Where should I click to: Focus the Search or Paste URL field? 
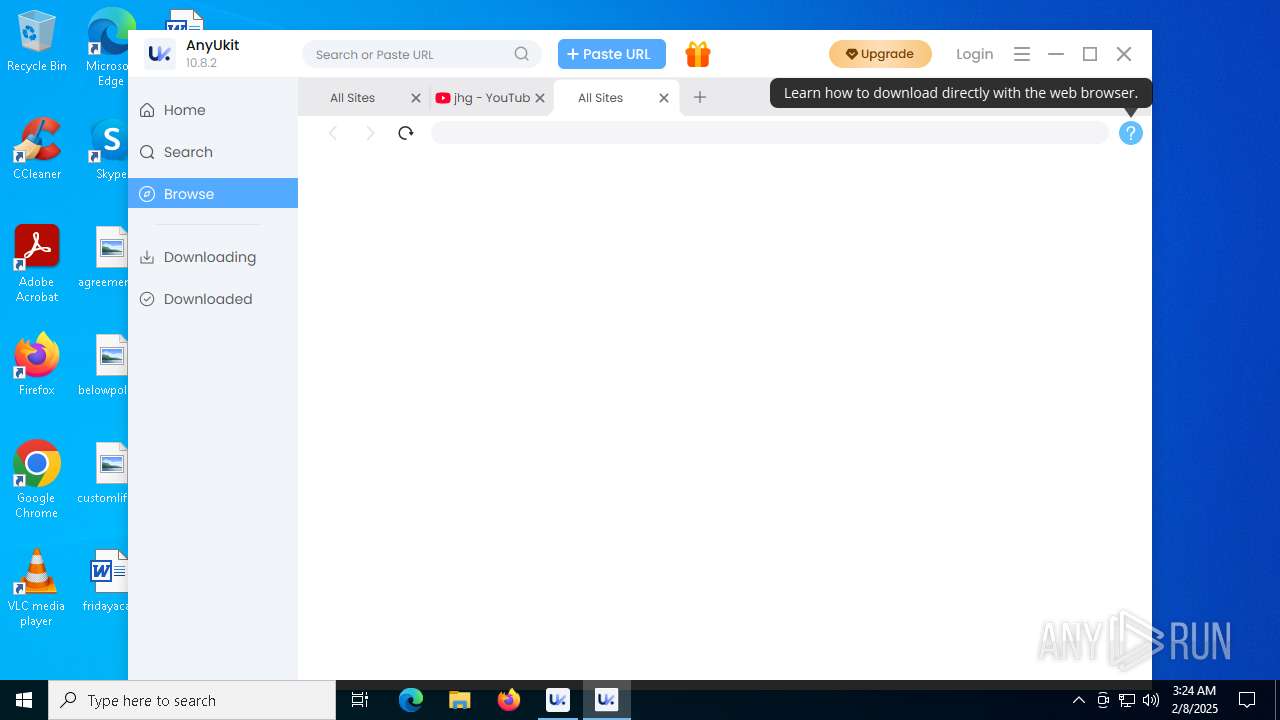coord(422,54)
